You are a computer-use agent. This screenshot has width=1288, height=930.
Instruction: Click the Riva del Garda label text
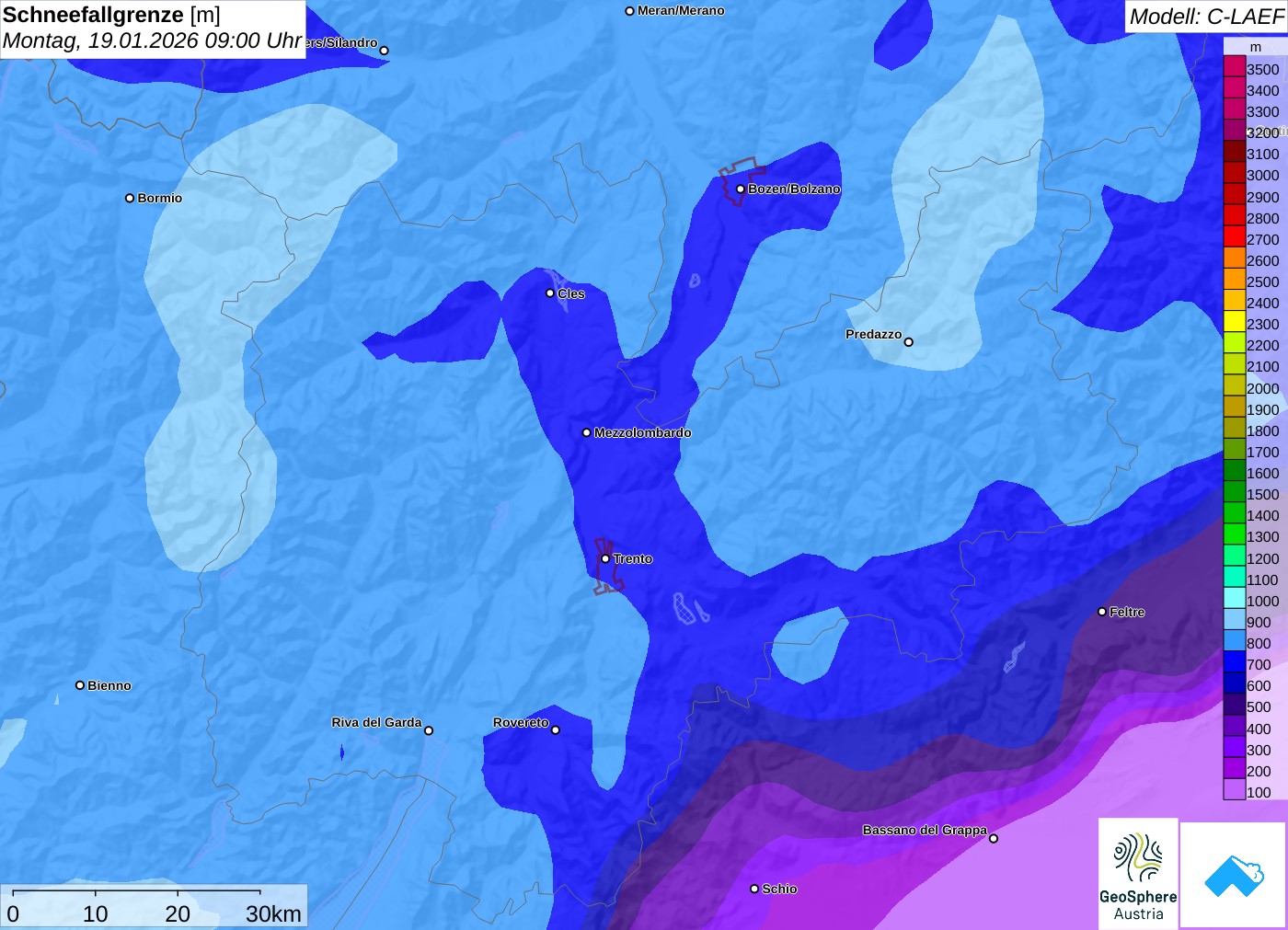376,722
